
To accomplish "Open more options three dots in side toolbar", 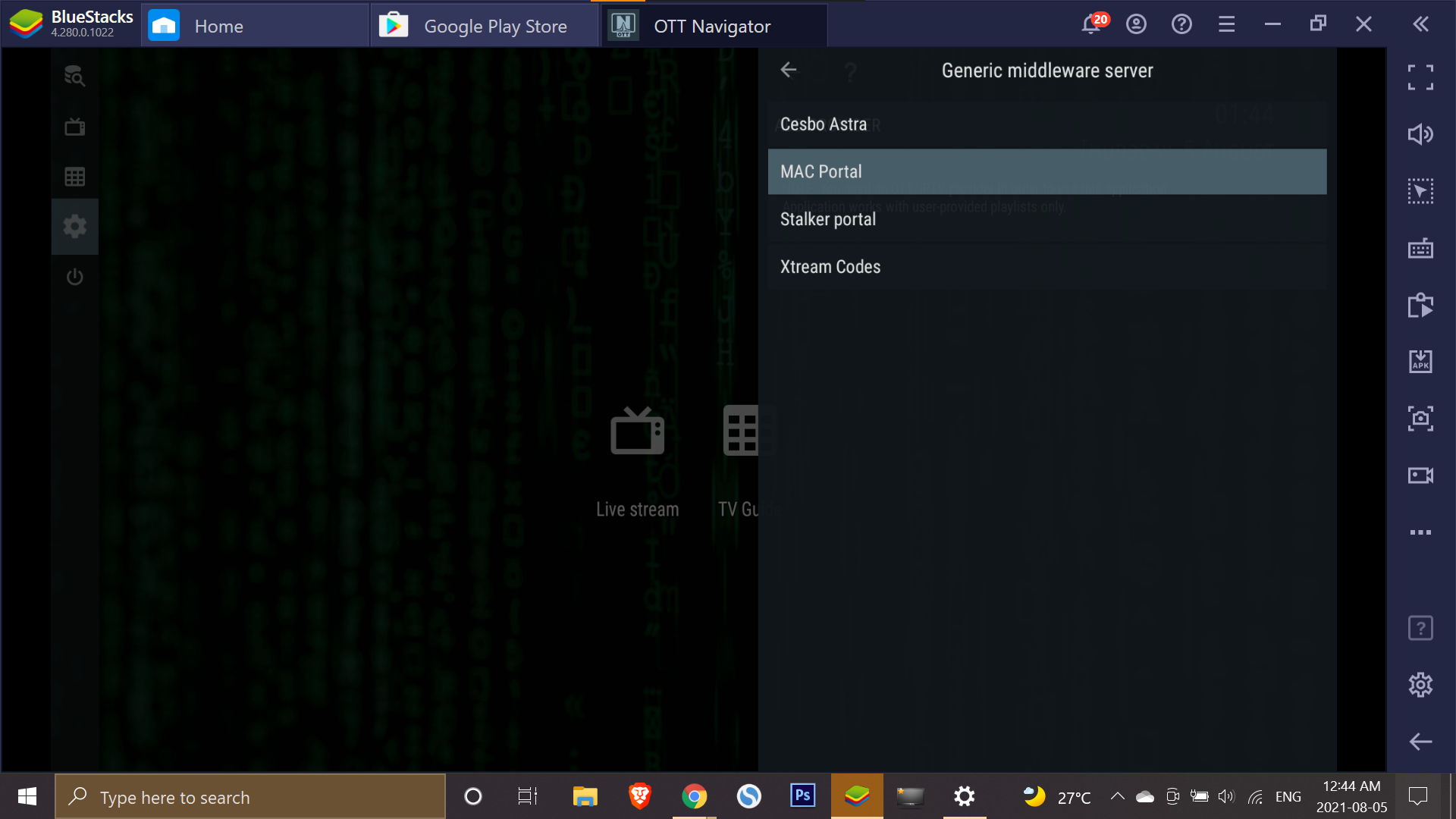I will 1420,532.
